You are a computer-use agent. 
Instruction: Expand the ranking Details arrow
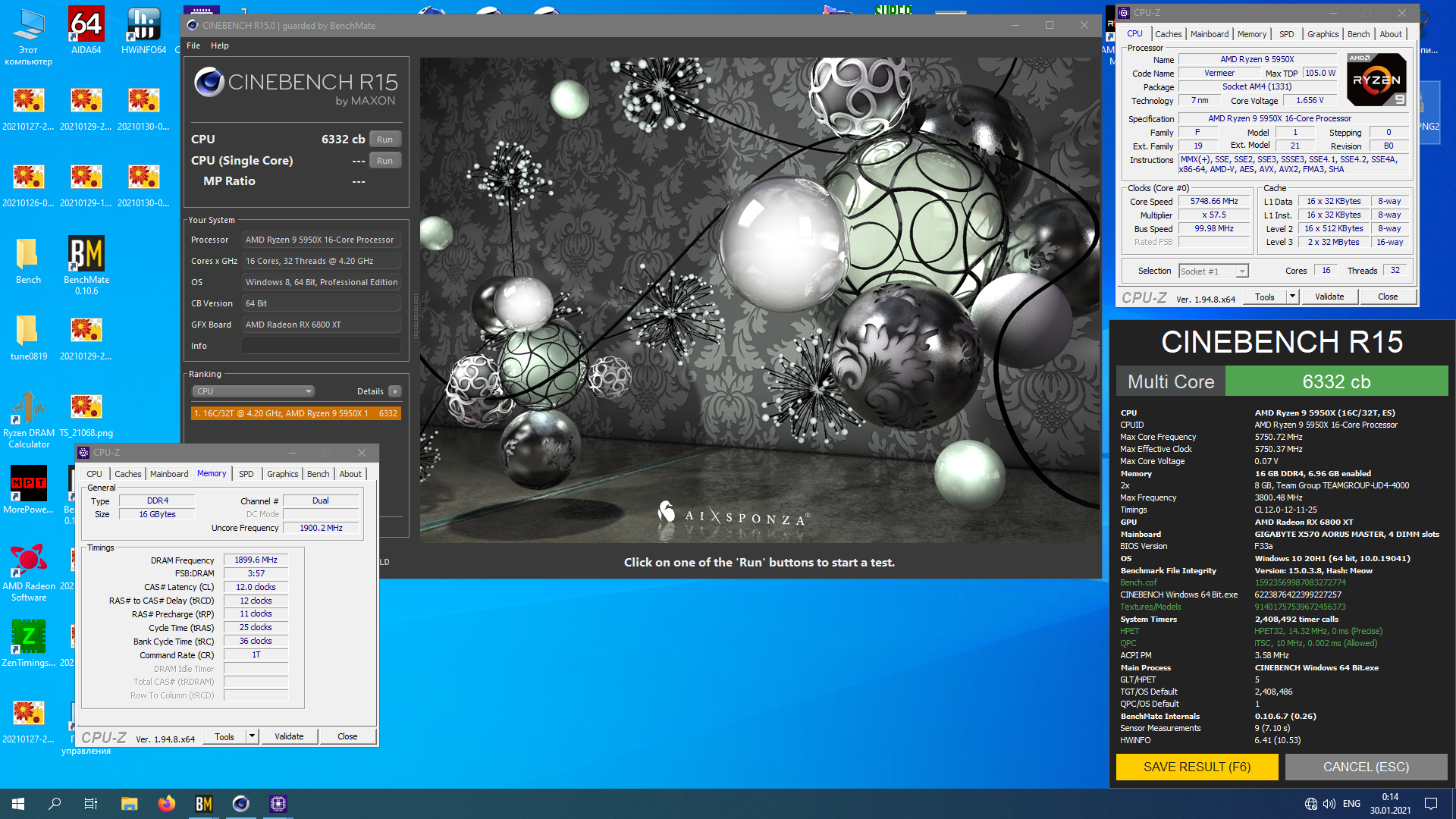click(394, 391)
